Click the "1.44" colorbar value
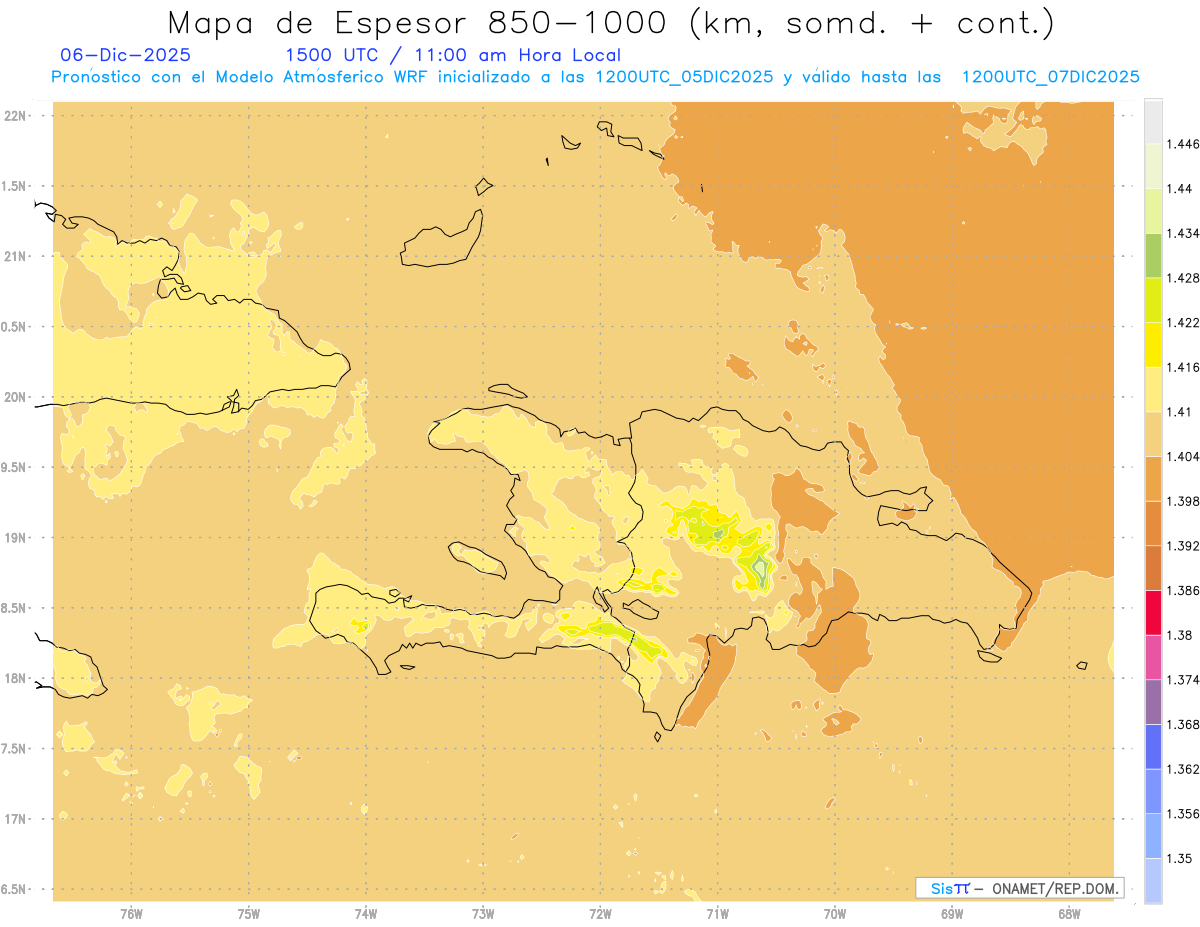1200x927 pixels. pyautogui.click(x=1179, y=189)
